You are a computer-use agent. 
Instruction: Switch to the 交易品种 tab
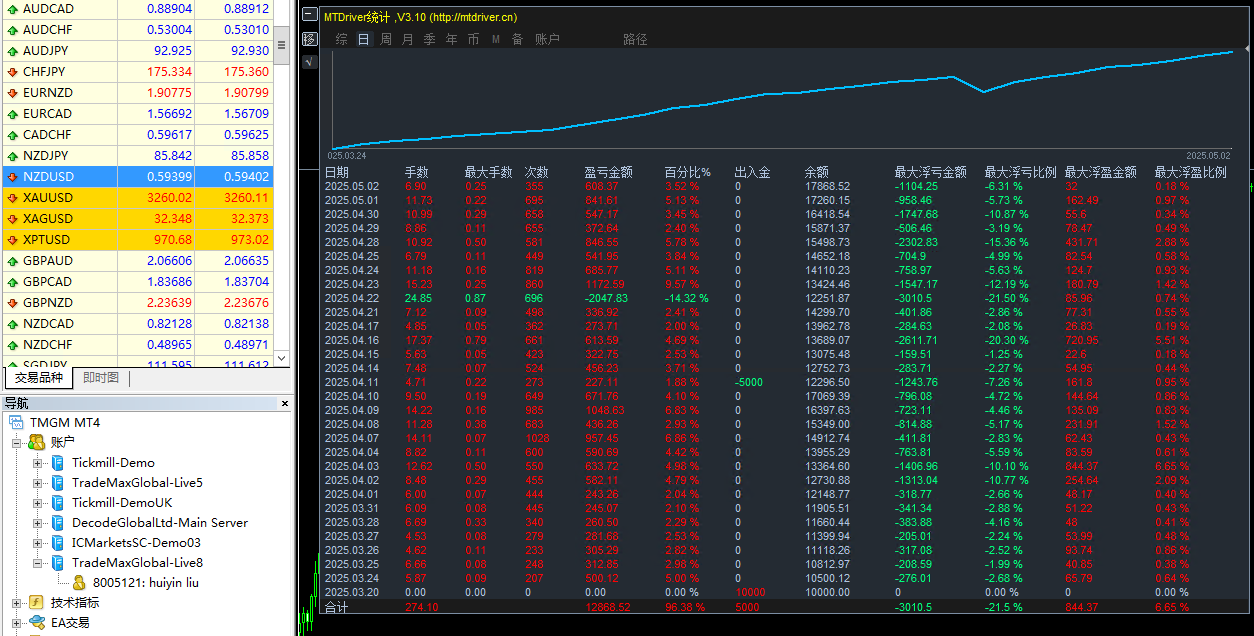click(38, 378)
